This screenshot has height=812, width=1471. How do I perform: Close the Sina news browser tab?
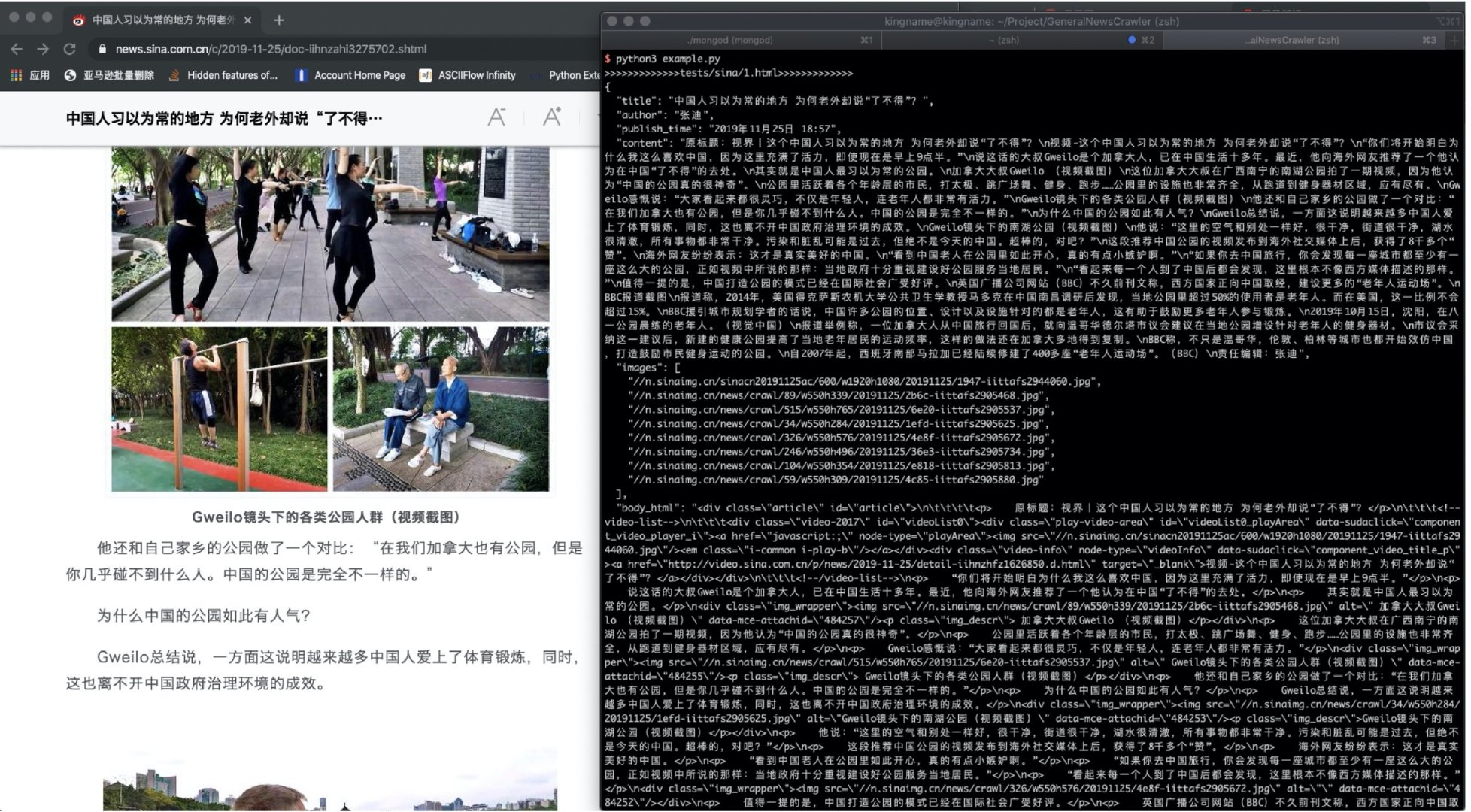[248, 20]
